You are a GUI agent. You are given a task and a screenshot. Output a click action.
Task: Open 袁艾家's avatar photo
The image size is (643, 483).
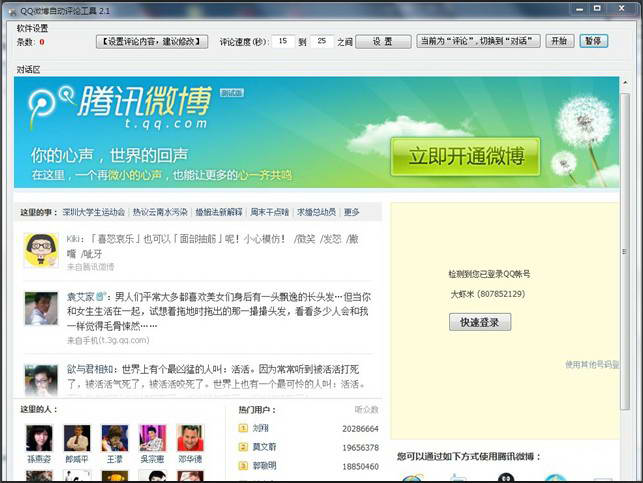pyautogui.click(x=41, y=308)
